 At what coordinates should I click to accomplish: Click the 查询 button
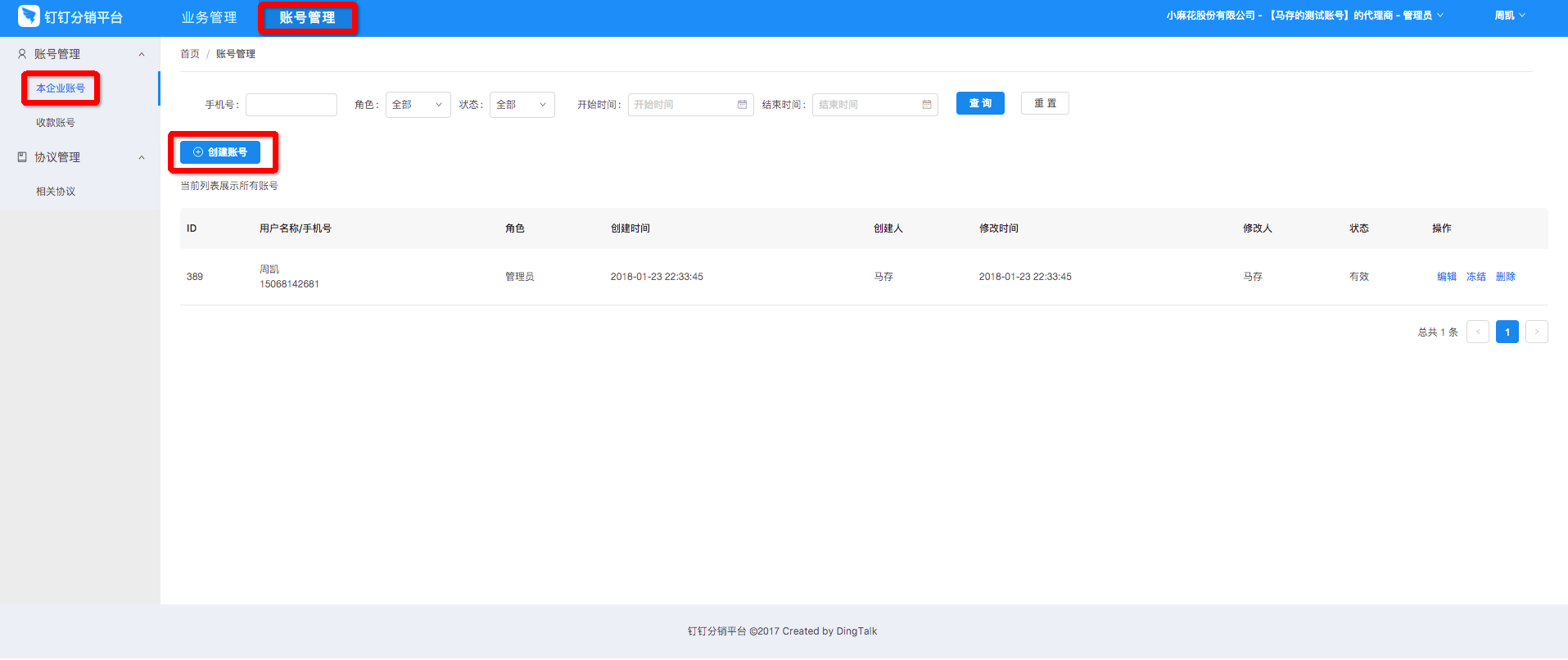pyautogui.click(x=980, y=103)
